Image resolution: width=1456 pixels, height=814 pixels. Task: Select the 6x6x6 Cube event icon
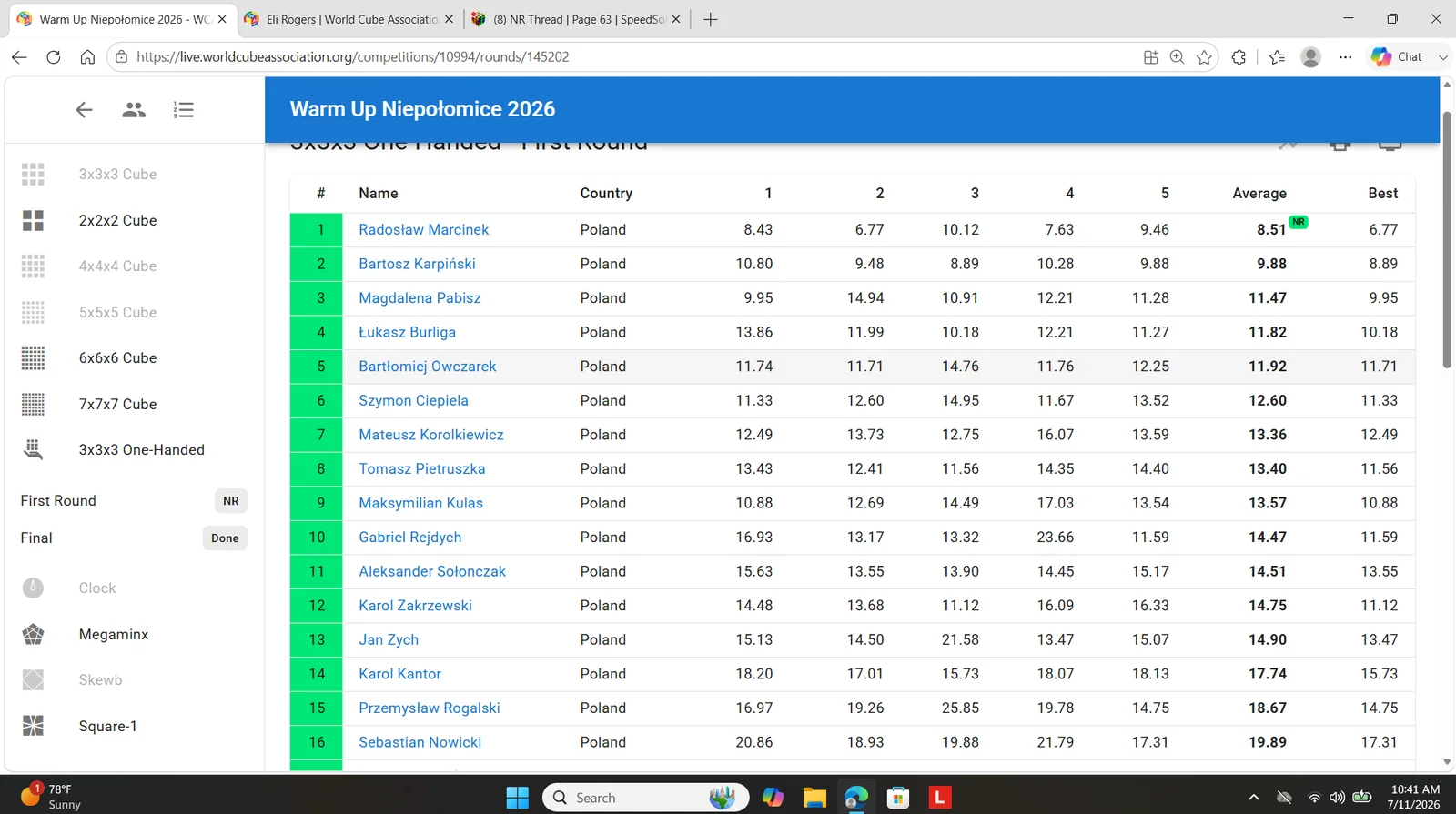coord(33,357)
